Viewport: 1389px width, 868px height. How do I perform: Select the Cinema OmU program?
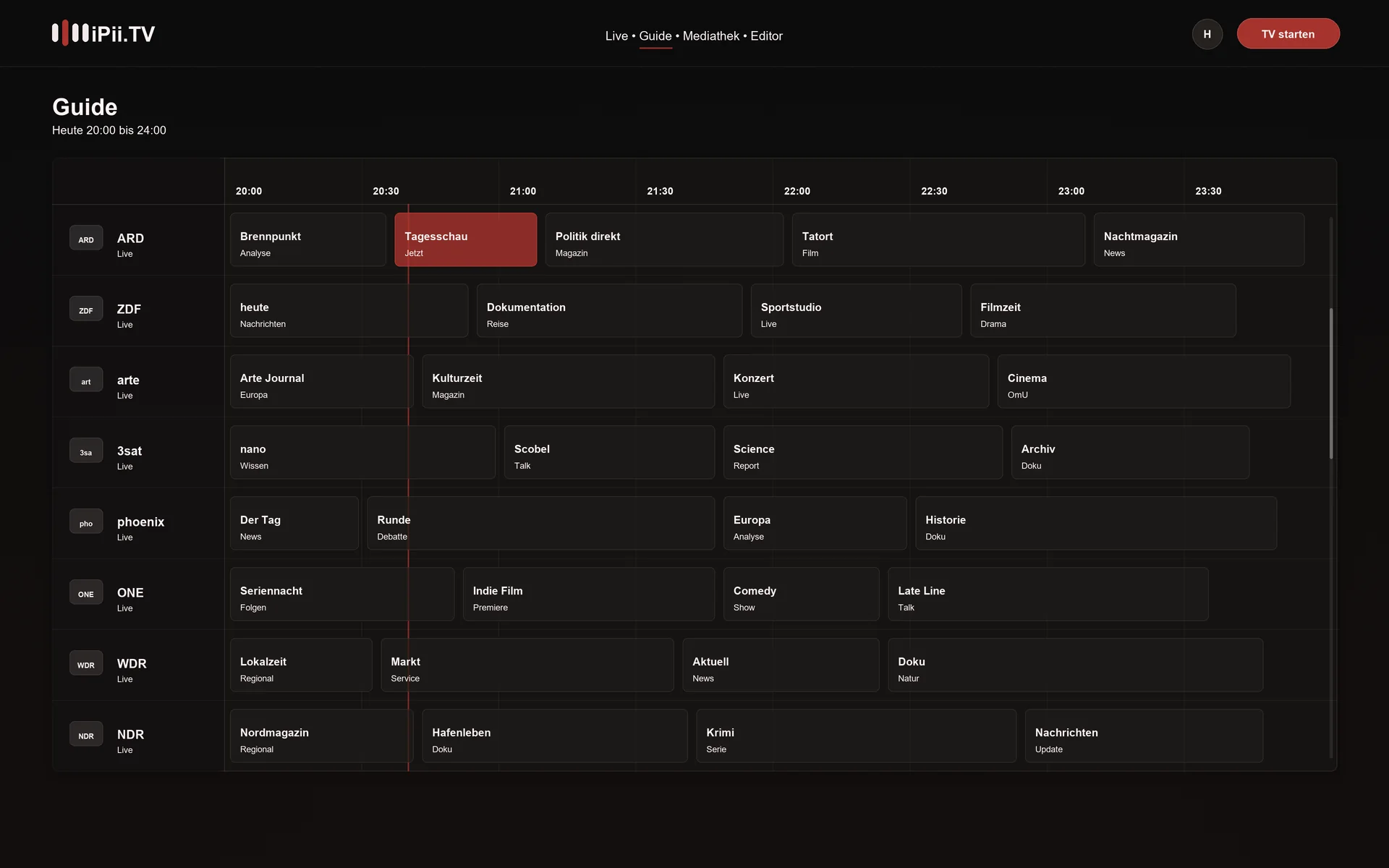(1144, 381)
